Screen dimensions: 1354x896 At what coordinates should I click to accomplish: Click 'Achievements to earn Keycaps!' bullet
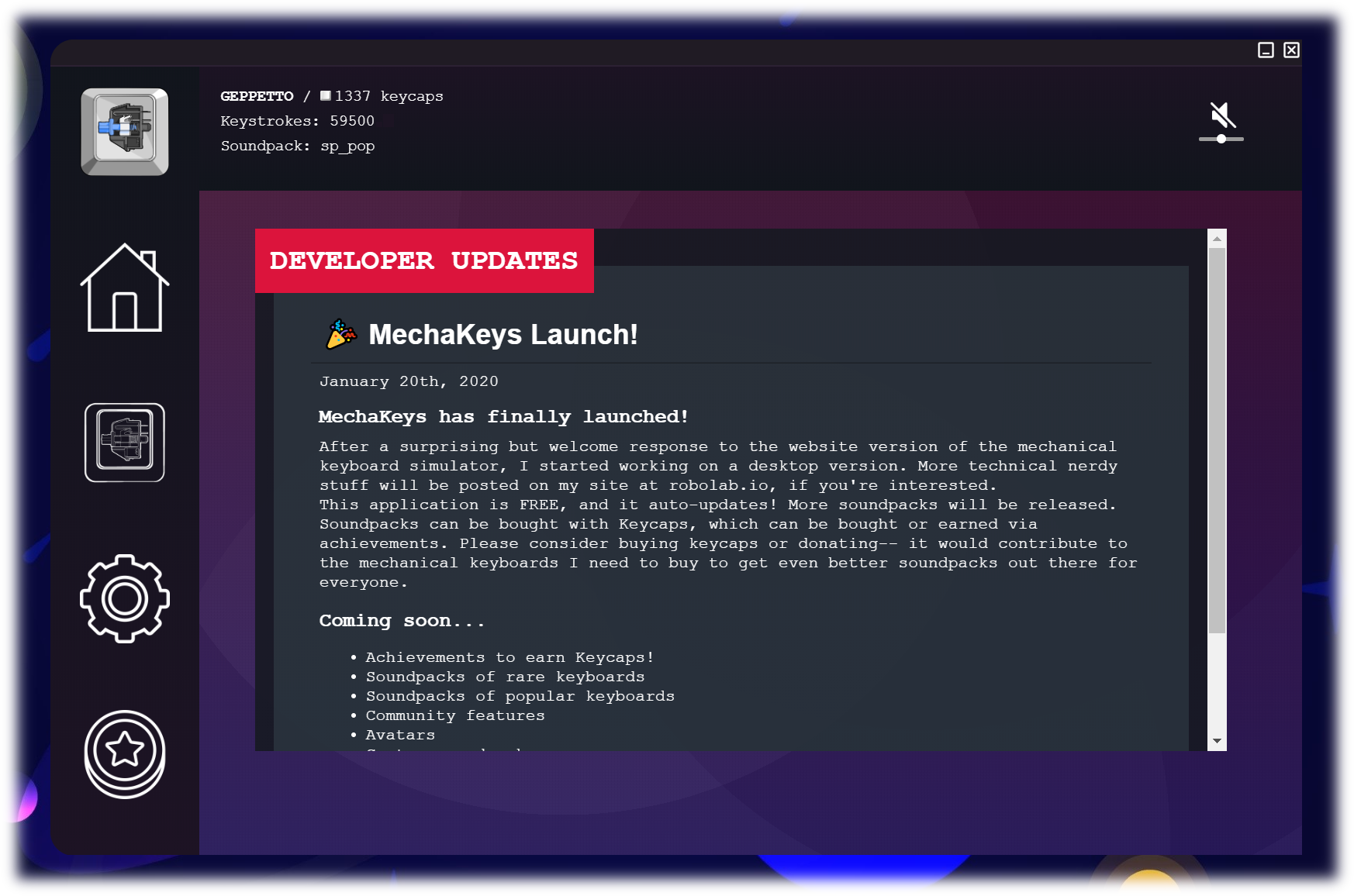tap(509, 657)
